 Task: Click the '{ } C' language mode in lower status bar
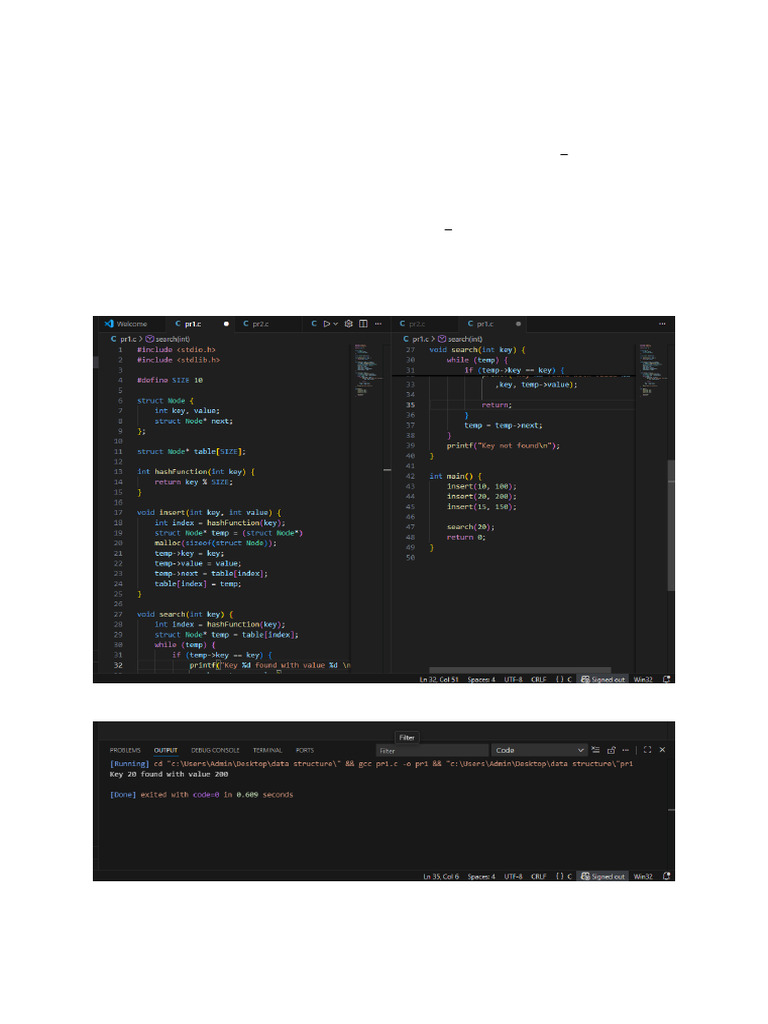coord(564,876)
